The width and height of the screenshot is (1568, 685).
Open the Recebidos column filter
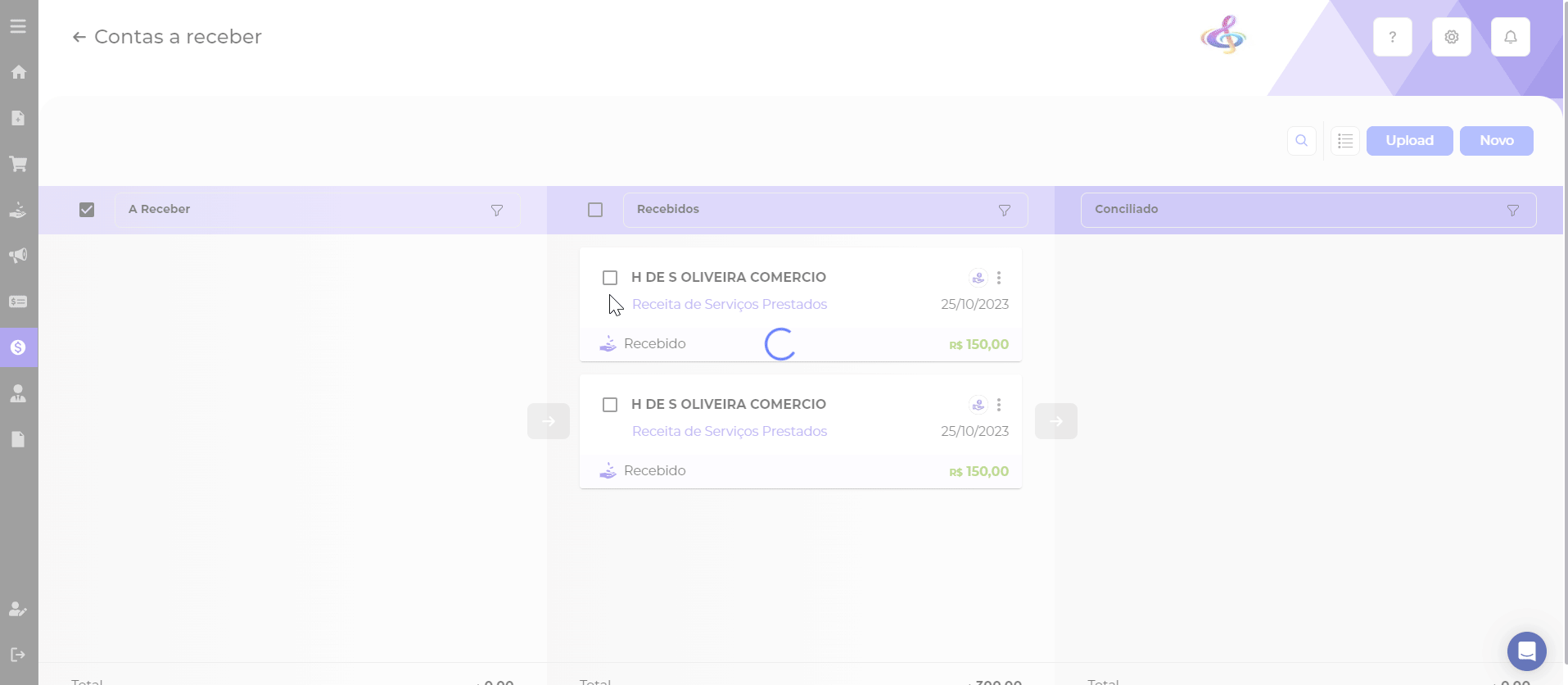pos(1004,211)
